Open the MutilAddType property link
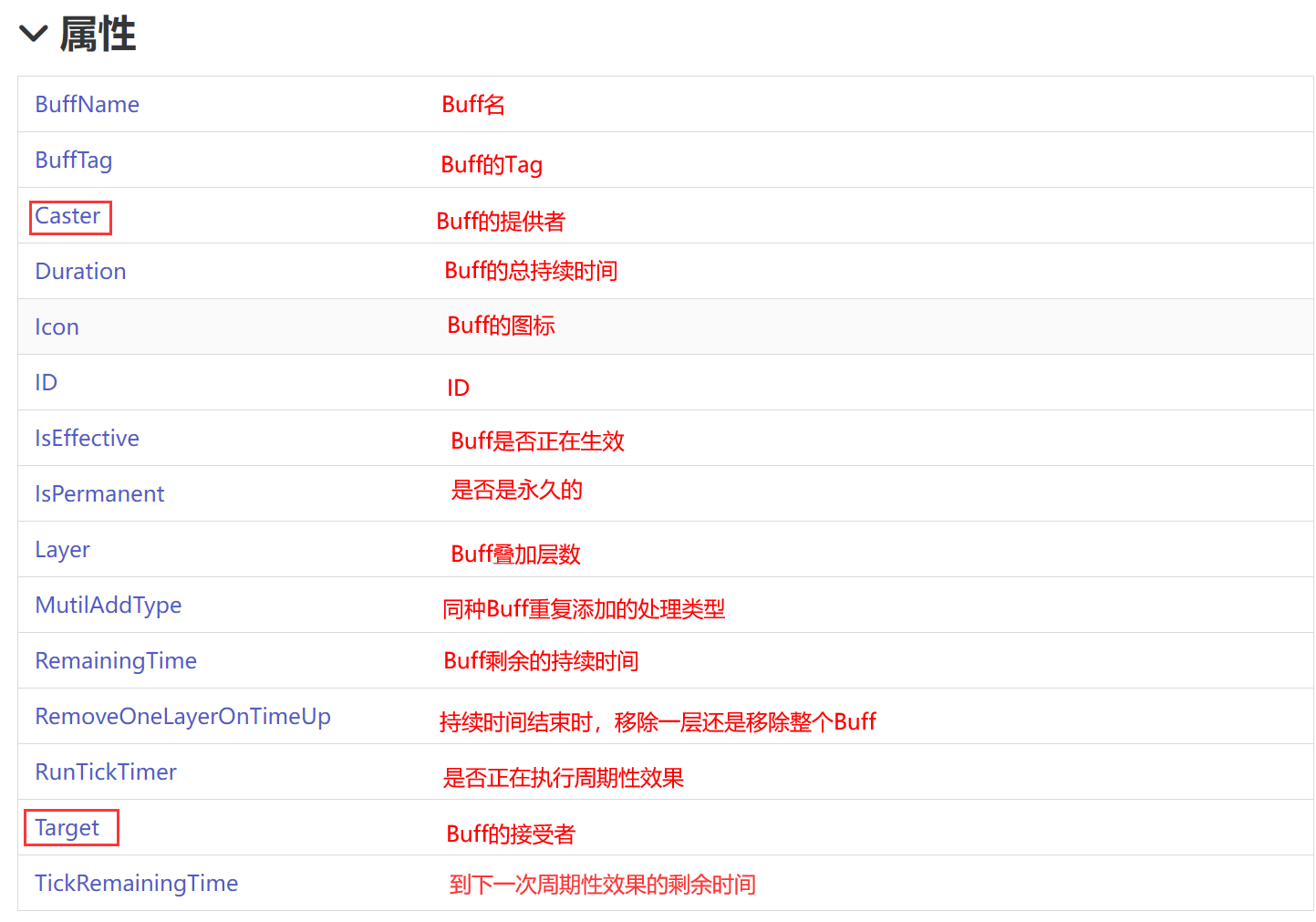Viewport: 1316px width, 922px height. tap(108, 606)
